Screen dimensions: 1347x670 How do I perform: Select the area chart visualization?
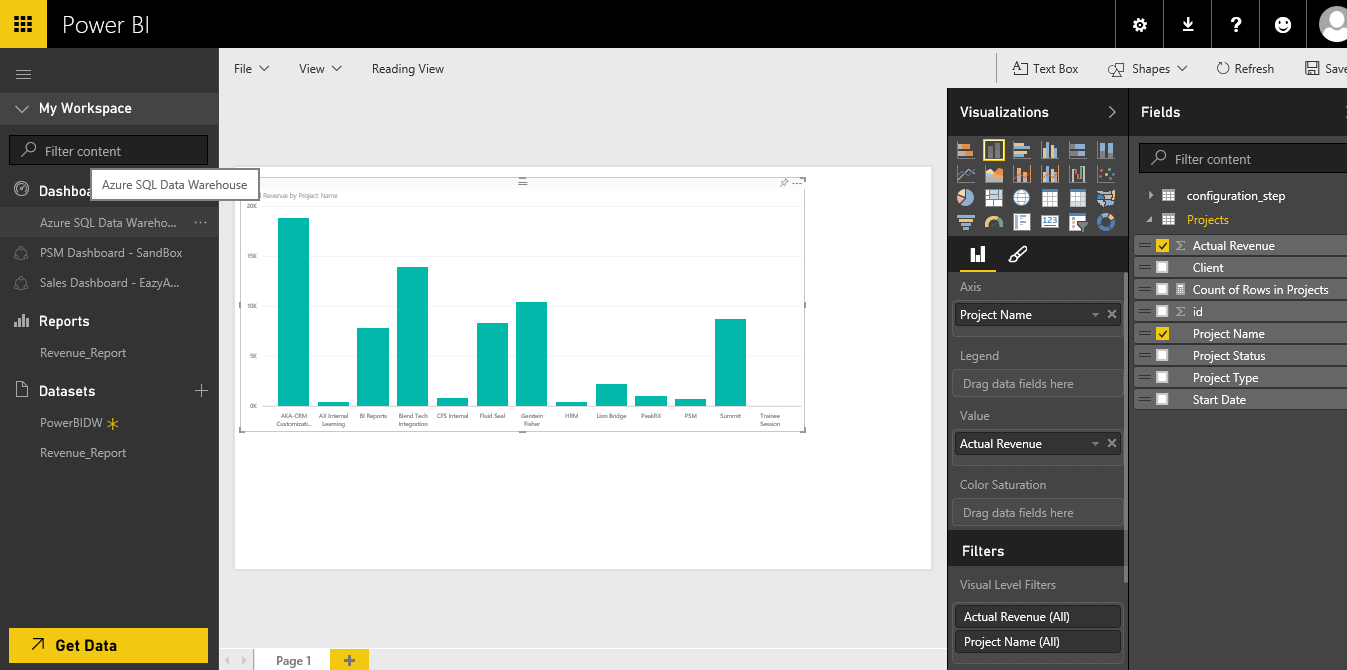(993, 174)
